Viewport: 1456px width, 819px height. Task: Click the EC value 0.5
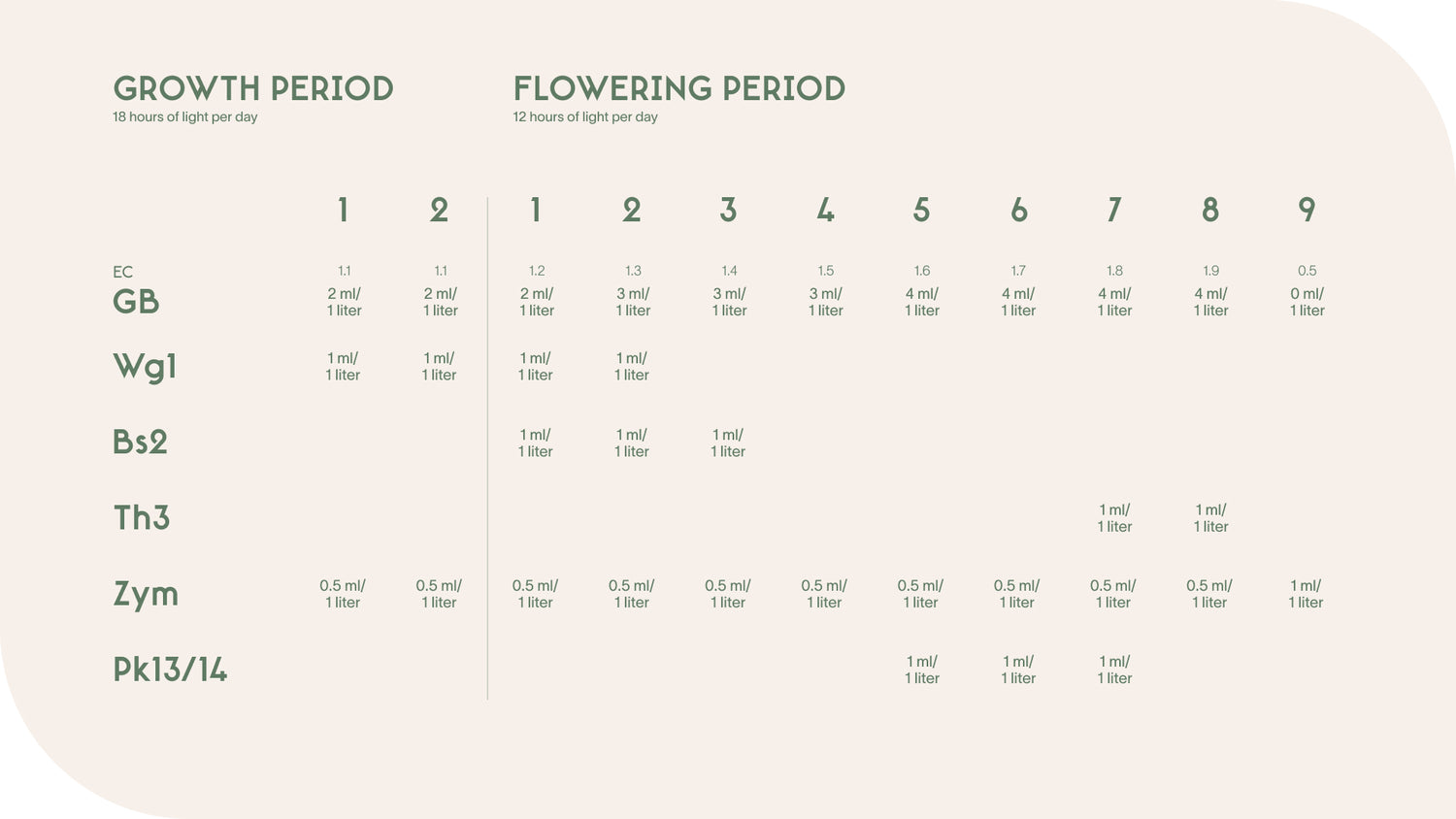coord(1307,271)
